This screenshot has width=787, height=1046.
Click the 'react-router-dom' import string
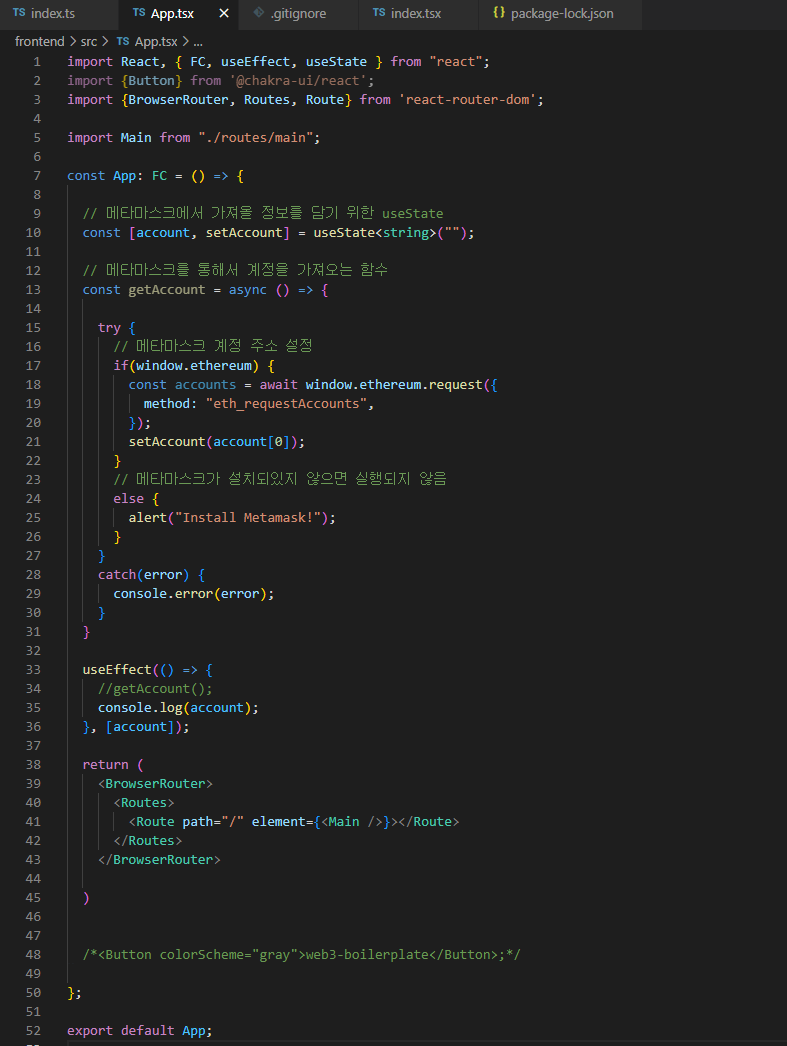(467, 100)
